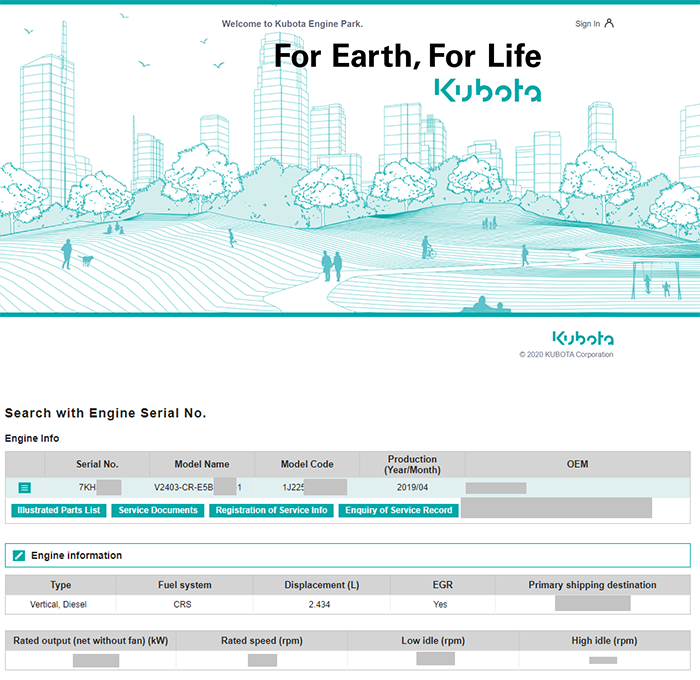Select the displacement value 2.434
The width and height of the screenshot is (700, 680).
pos(319,605)
